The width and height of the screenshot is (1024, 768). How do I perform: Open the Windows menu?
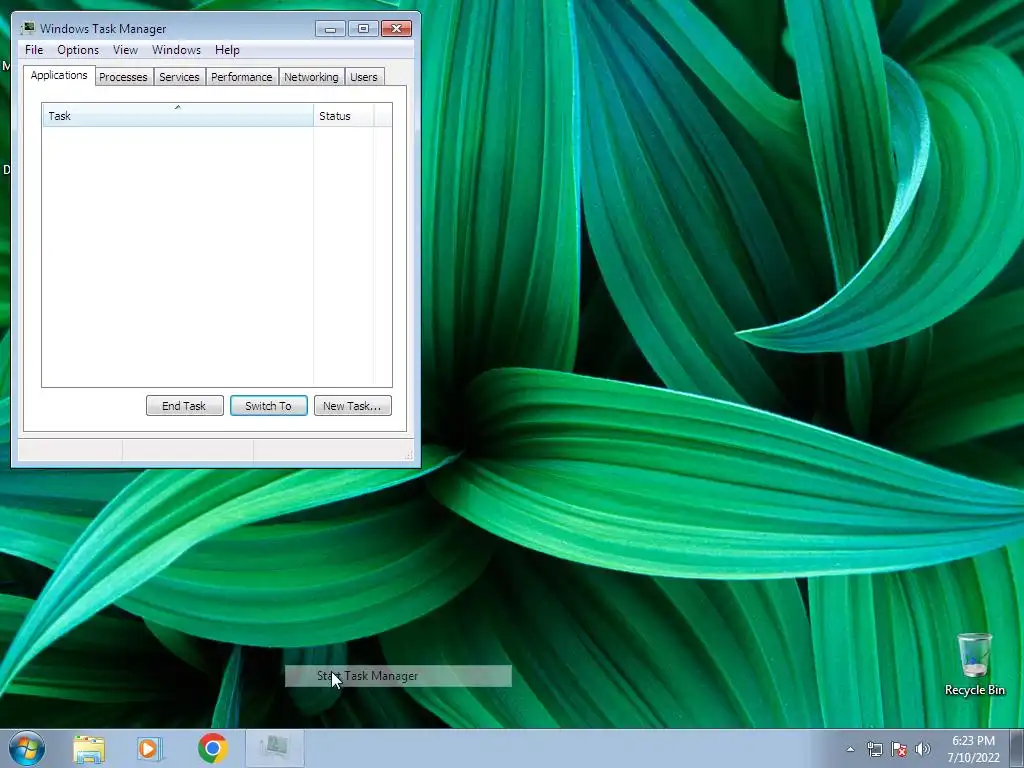pos(176,50)
